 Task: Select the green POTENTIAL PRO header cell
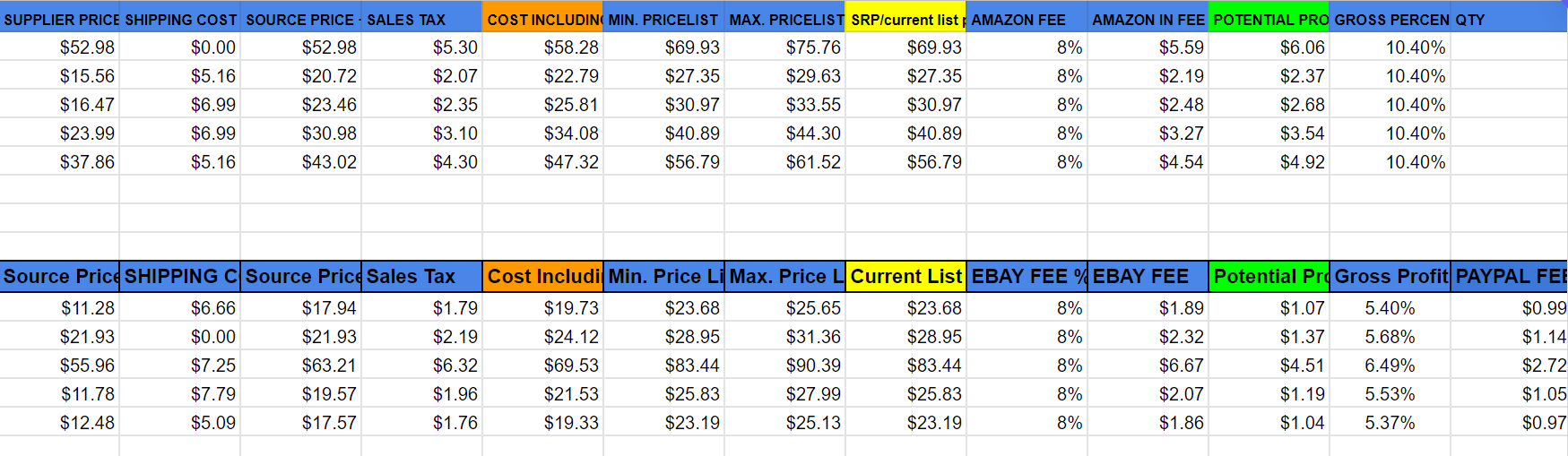click(x=1269, y=19)
